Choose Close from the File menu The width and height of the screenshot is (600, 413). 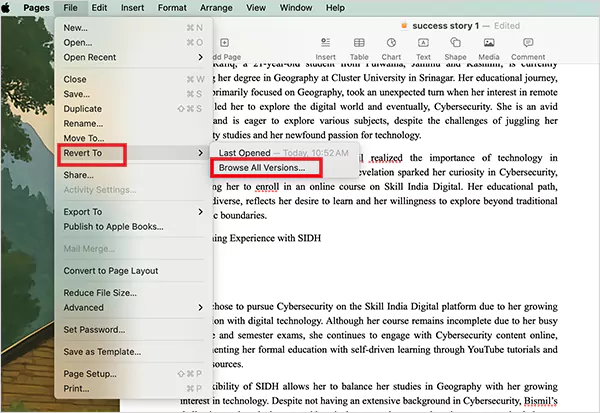pyautogui.click(x=133, y=79)
